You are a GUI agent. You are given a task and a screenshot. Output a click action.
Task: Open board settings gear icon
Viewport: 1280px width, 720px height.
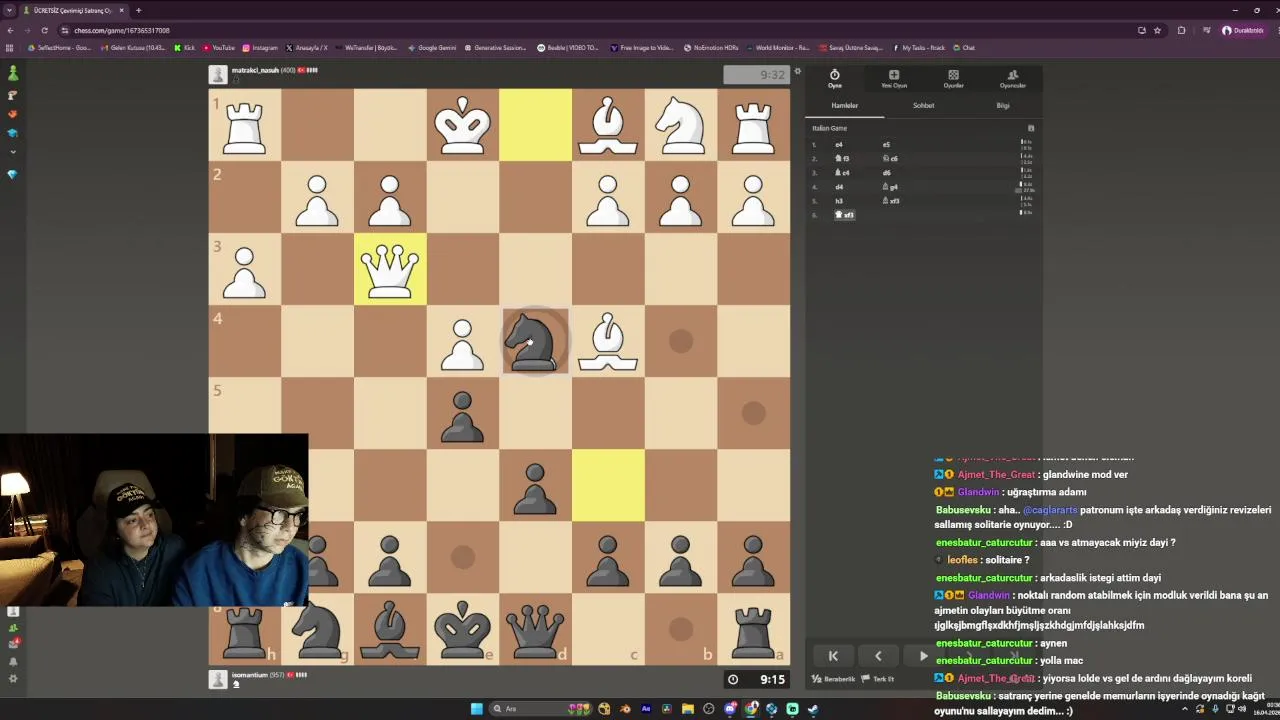click(797, 72)
